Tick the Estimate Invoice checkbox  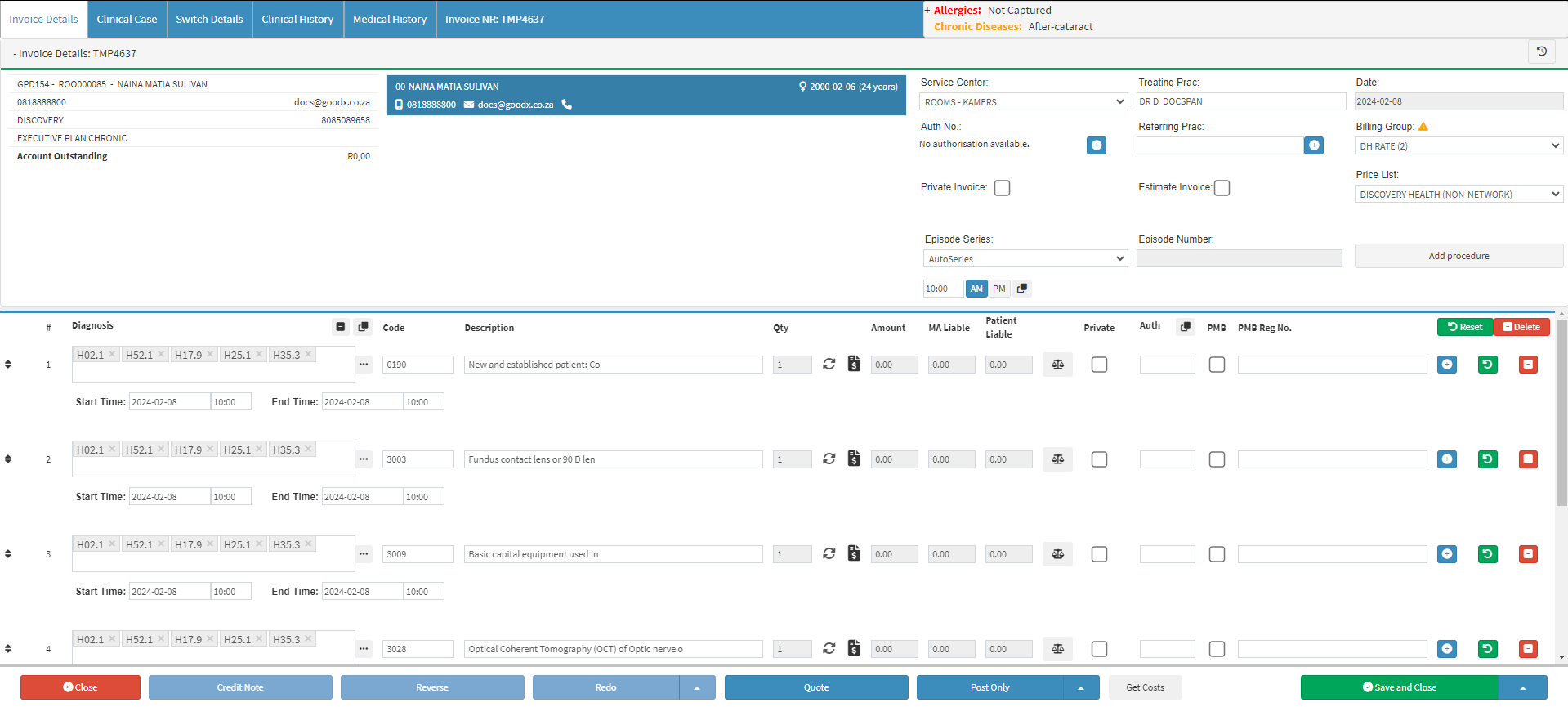1222,188
